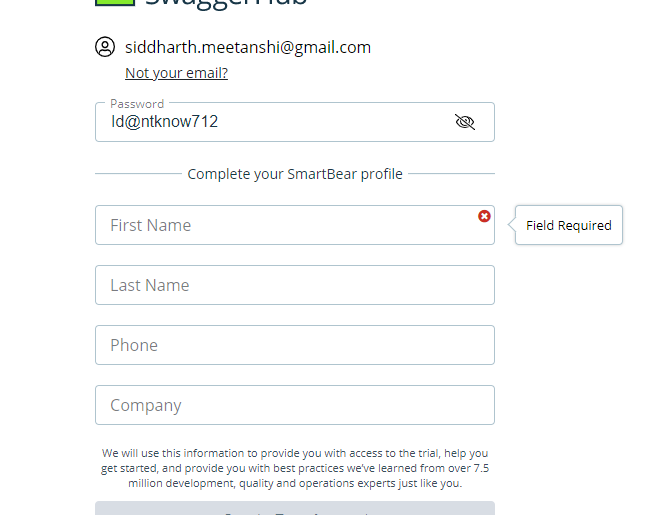Focus the Password input field

click(x=295, y=122)
